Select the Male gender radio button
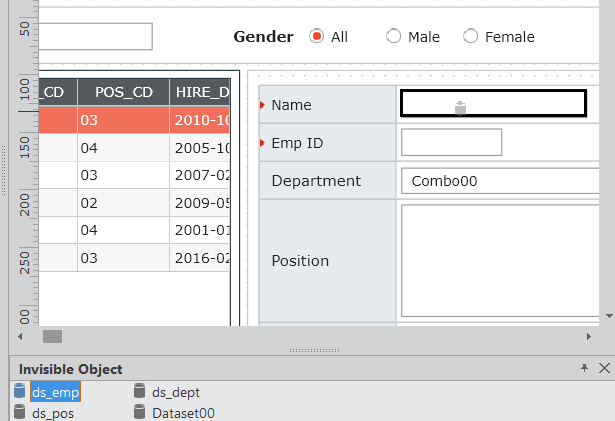The height and width of the screenshot is (421, 615). click(393, 36)
